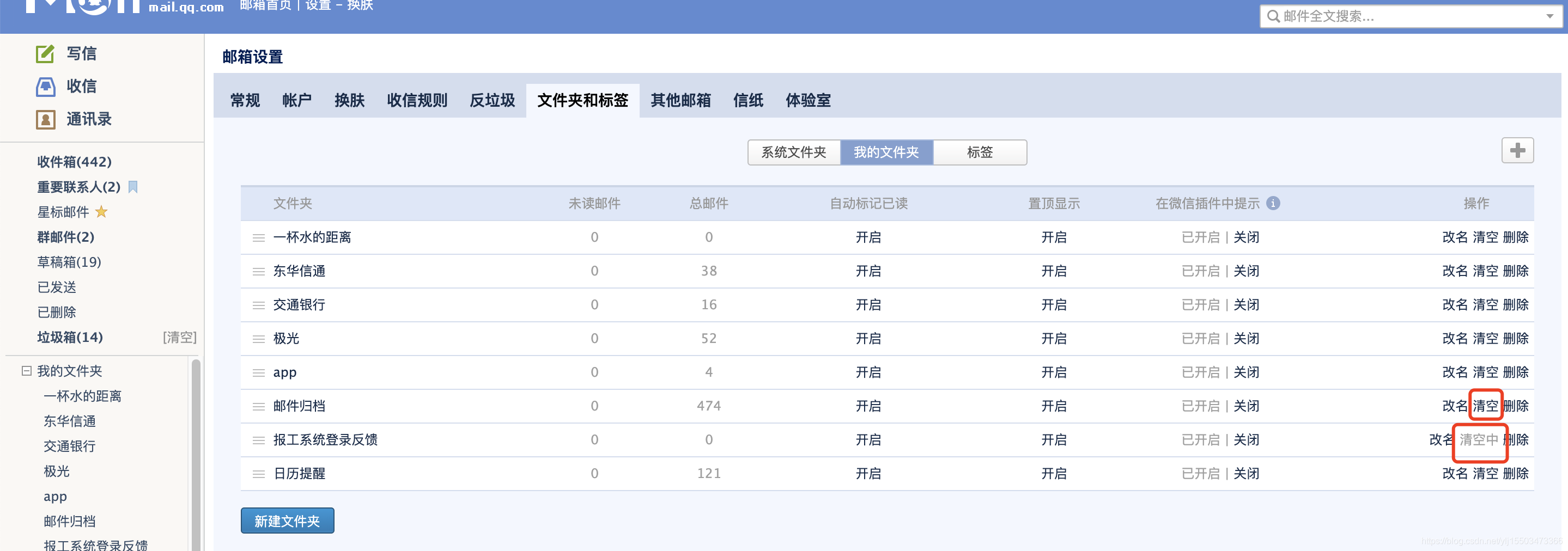The width and height of the screenshot is (1568, 551).
Task: Open 已发送 in the sidebar
Action: pyautogui.click(x=57, y=287)
